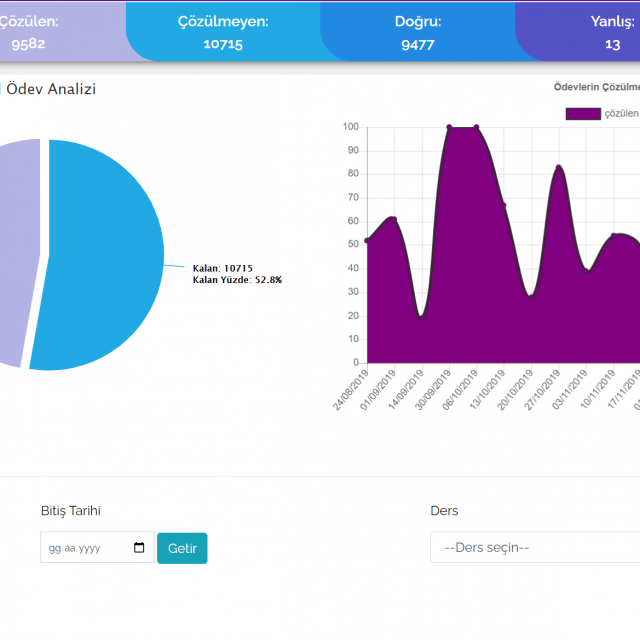This screenshot has height=640, width=640.
Task: Click the Kalan: 10715 pie label
Action: 222,268
